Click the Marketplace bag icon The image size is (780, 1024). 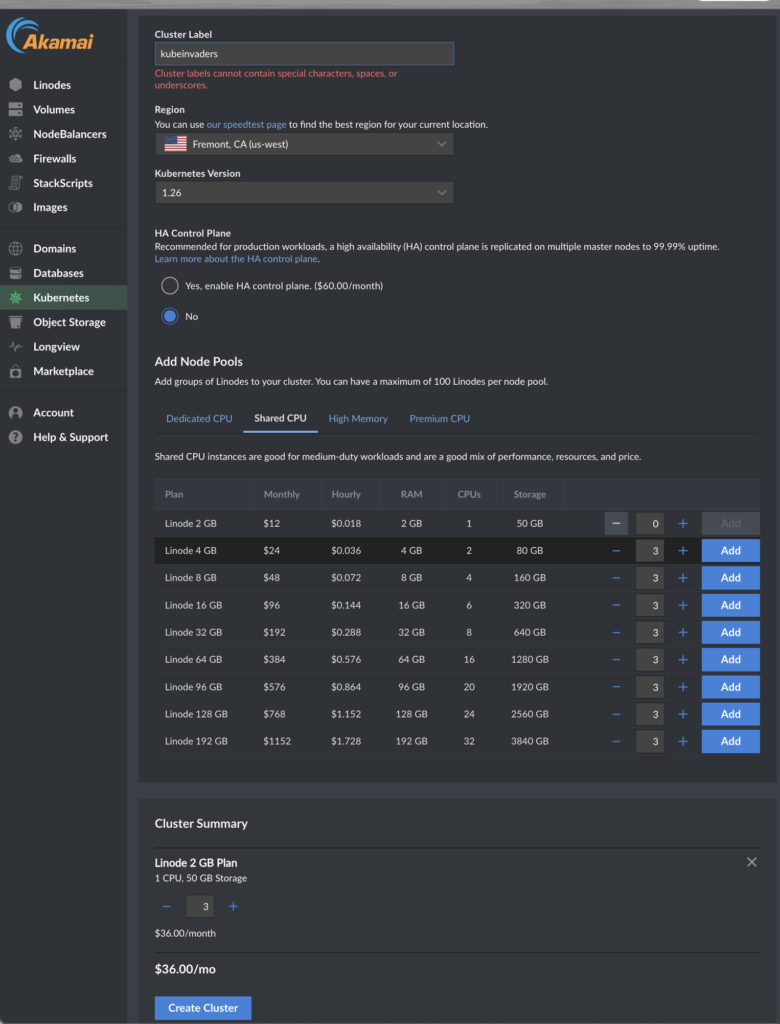click(x=16, y=371)
